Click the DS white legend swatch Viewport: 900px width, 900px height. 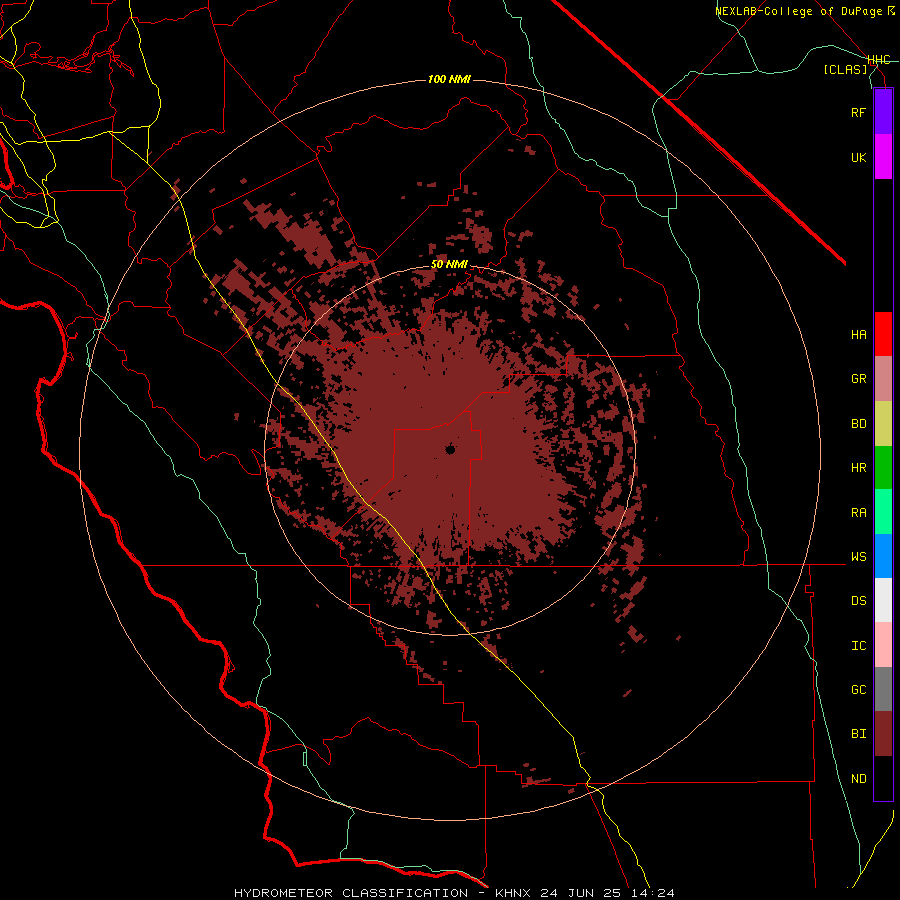(x=883, y=600)
